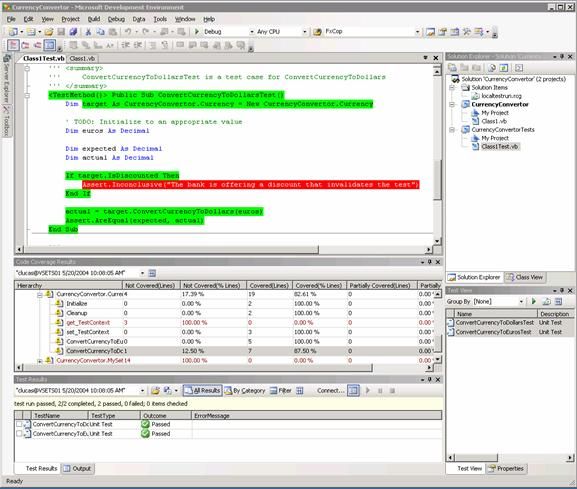Click the highlighted icon right of Connect

[353, 390]
